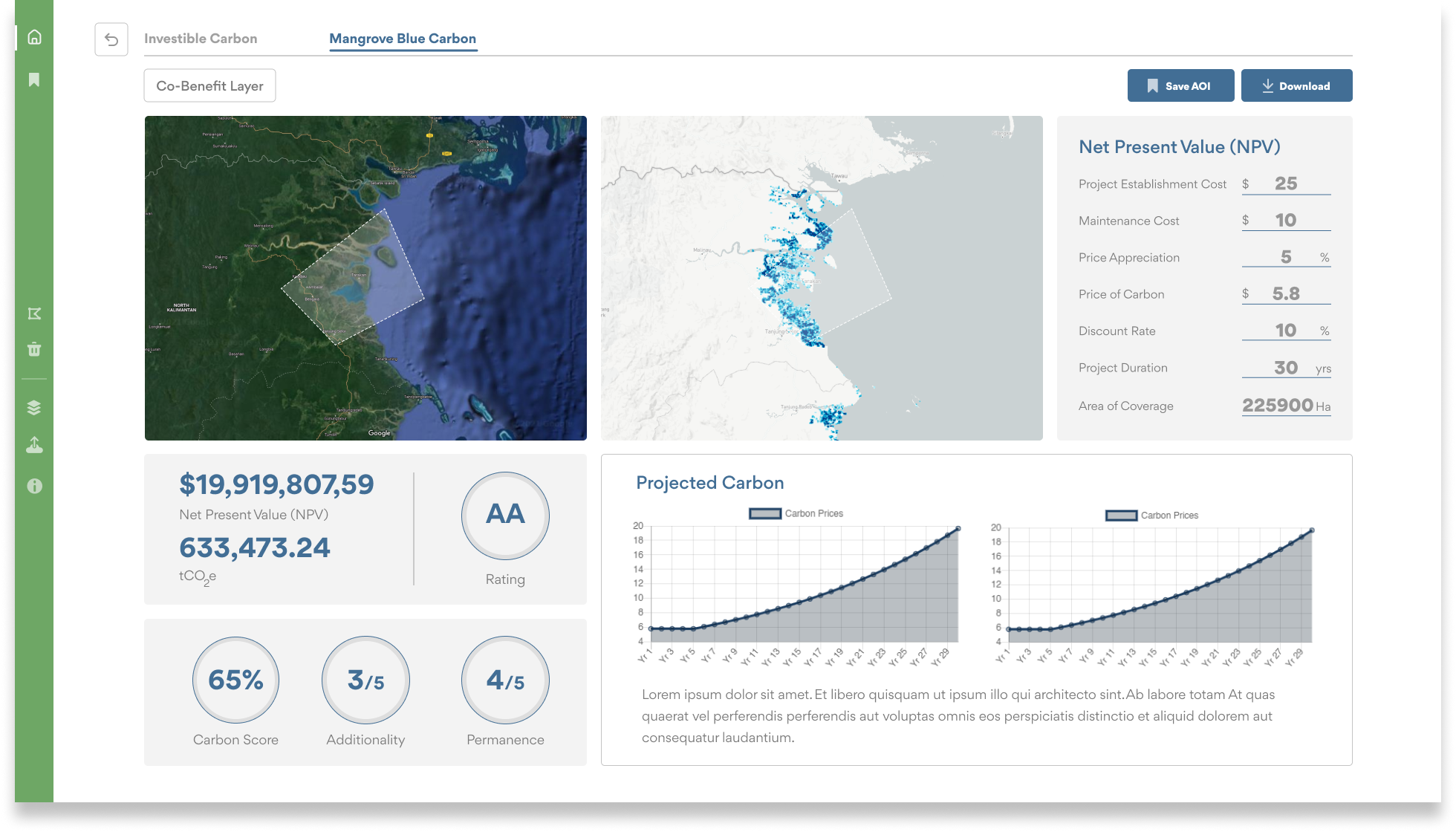Click the Home icon in sidebar
Image resolution: width=1456 pixels, height=832 pixels.
coord(34,37)
